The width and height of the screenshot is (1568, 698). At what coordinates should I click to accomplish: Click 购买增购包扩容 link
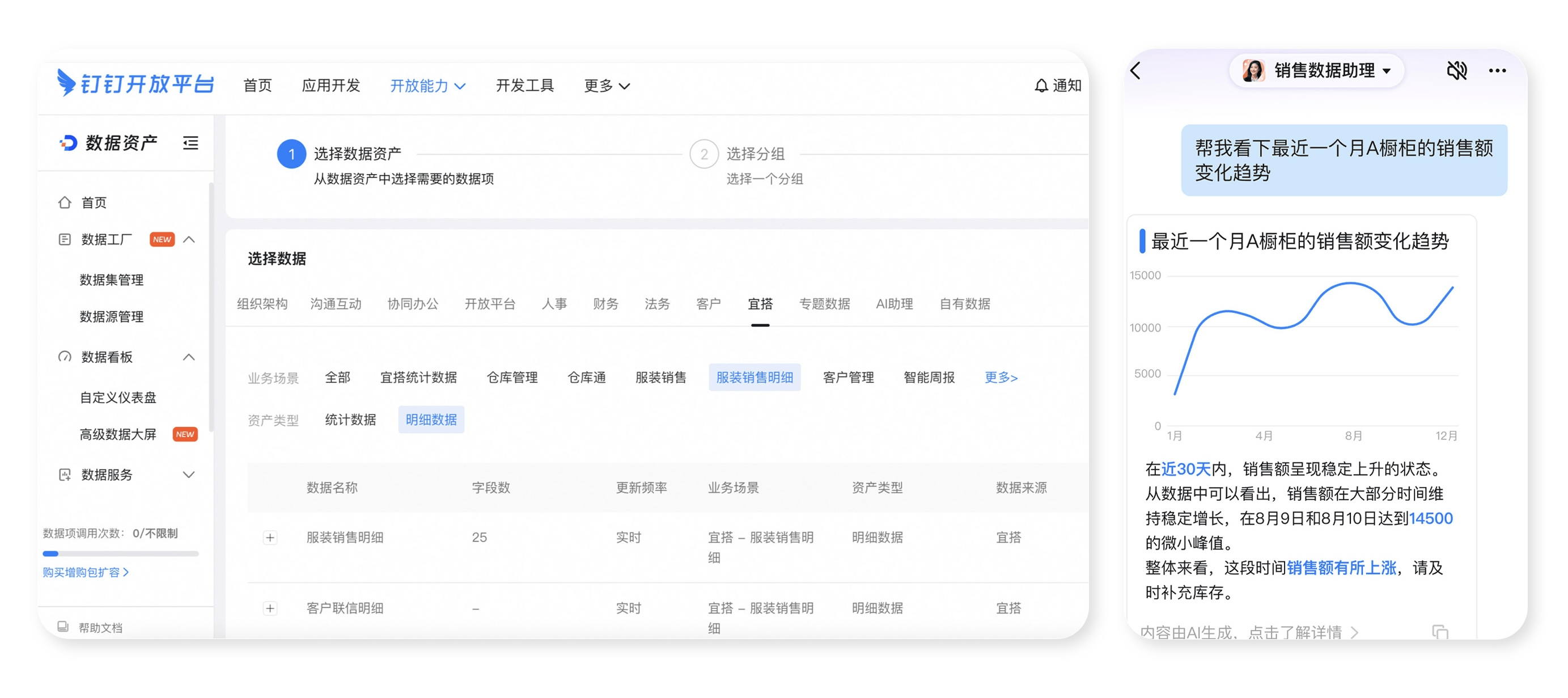[85, 573]
